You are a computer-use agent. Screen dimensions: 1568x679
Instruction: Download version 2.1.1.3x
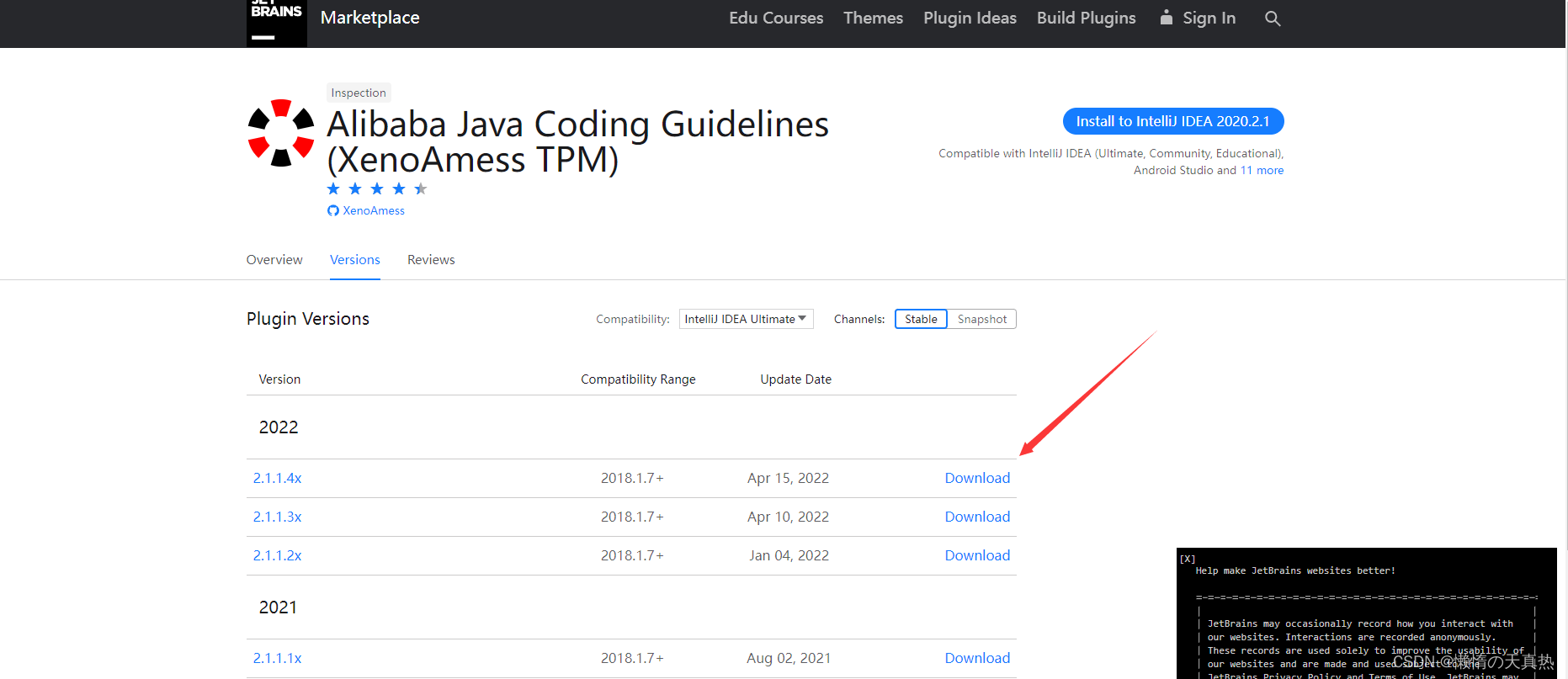click(977, 517)
